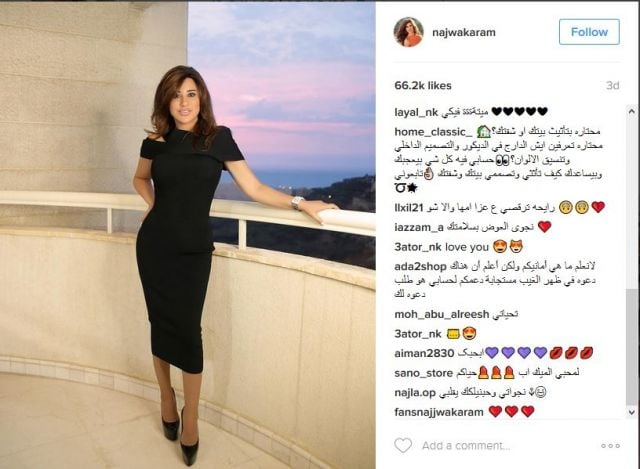Open fansnajjwakaram commenter profile
Viewport: 640px width, 469px height.
click(439, 412)
